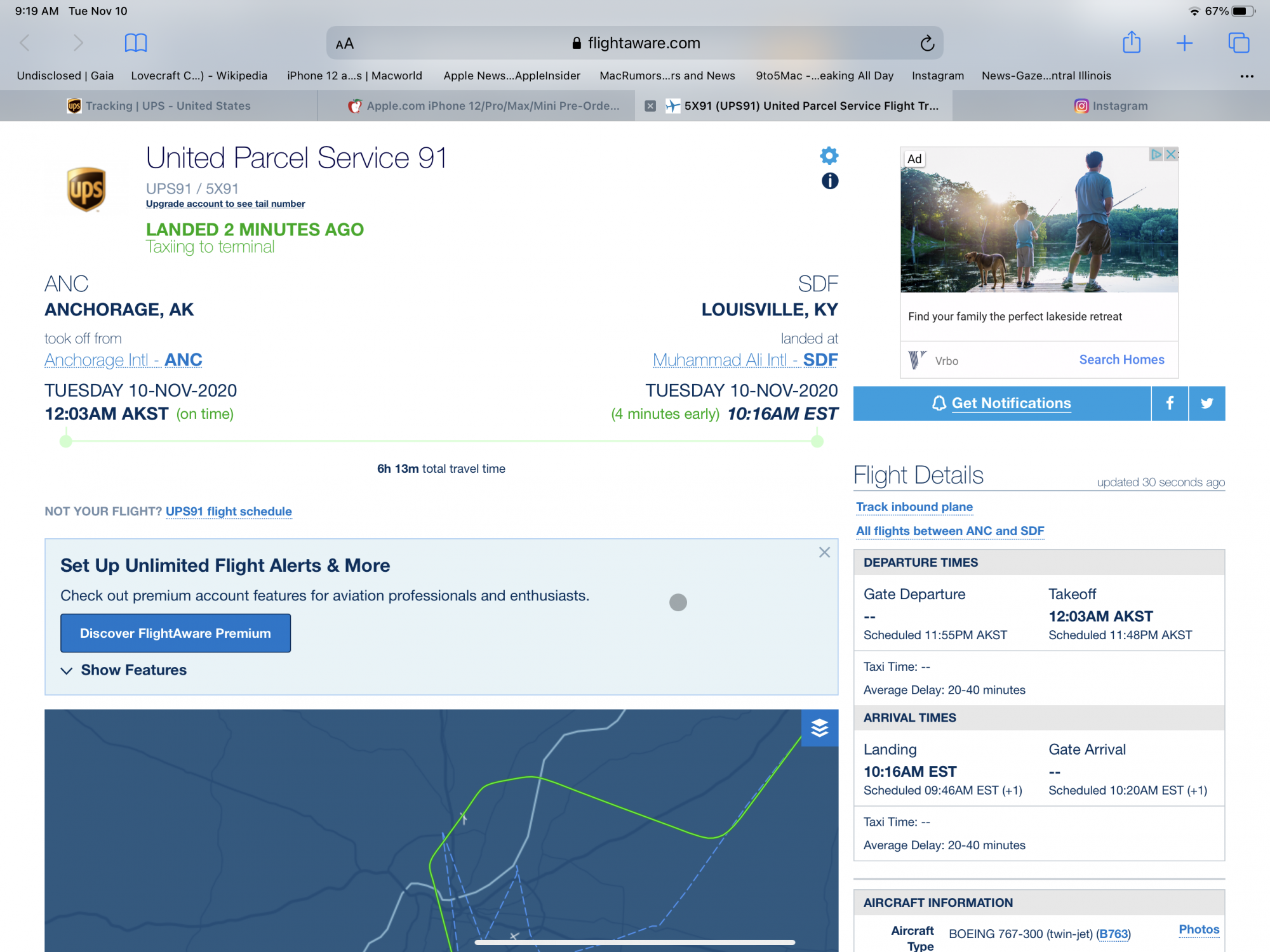Image resolution: width=1270 pixels, height=952 pixels.
Task: Click 'updated 30 seconds ago' text
Action: point(1161,482)
